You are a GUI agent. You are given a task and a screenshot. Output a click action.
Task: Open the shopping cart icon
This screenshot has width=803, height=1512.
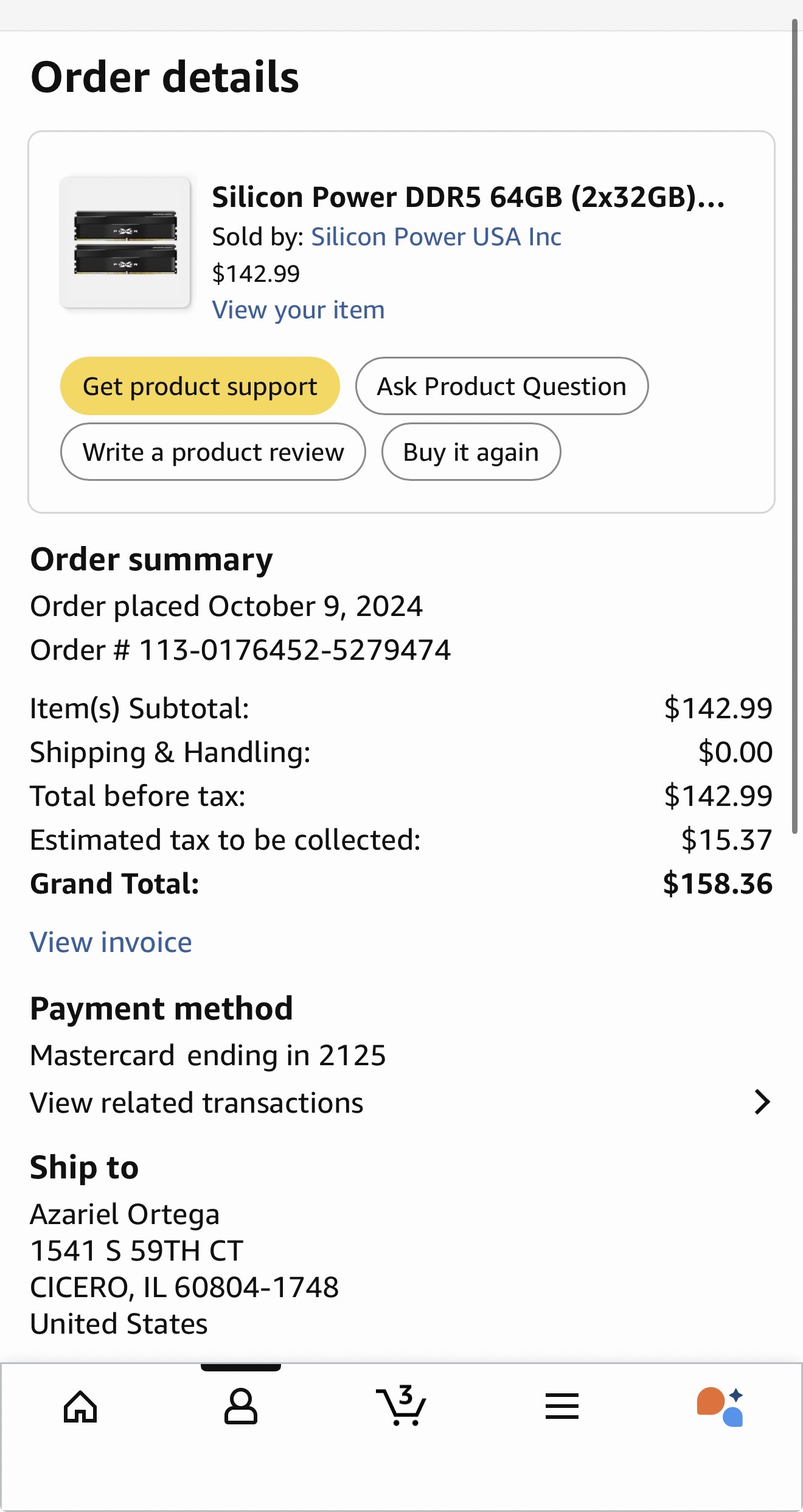pos(401,1407)
